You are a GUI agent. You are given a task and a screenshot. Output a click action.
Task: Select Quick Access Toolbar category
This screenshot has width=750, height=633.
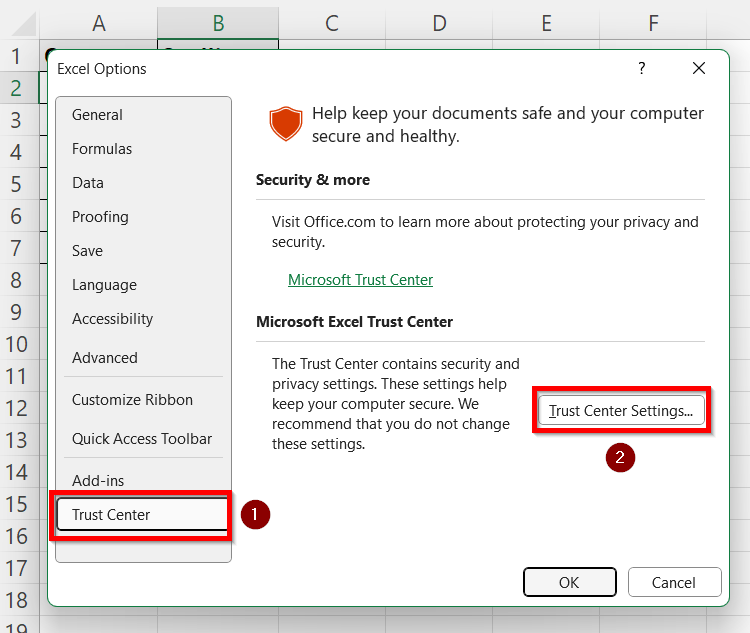point(142,439)
